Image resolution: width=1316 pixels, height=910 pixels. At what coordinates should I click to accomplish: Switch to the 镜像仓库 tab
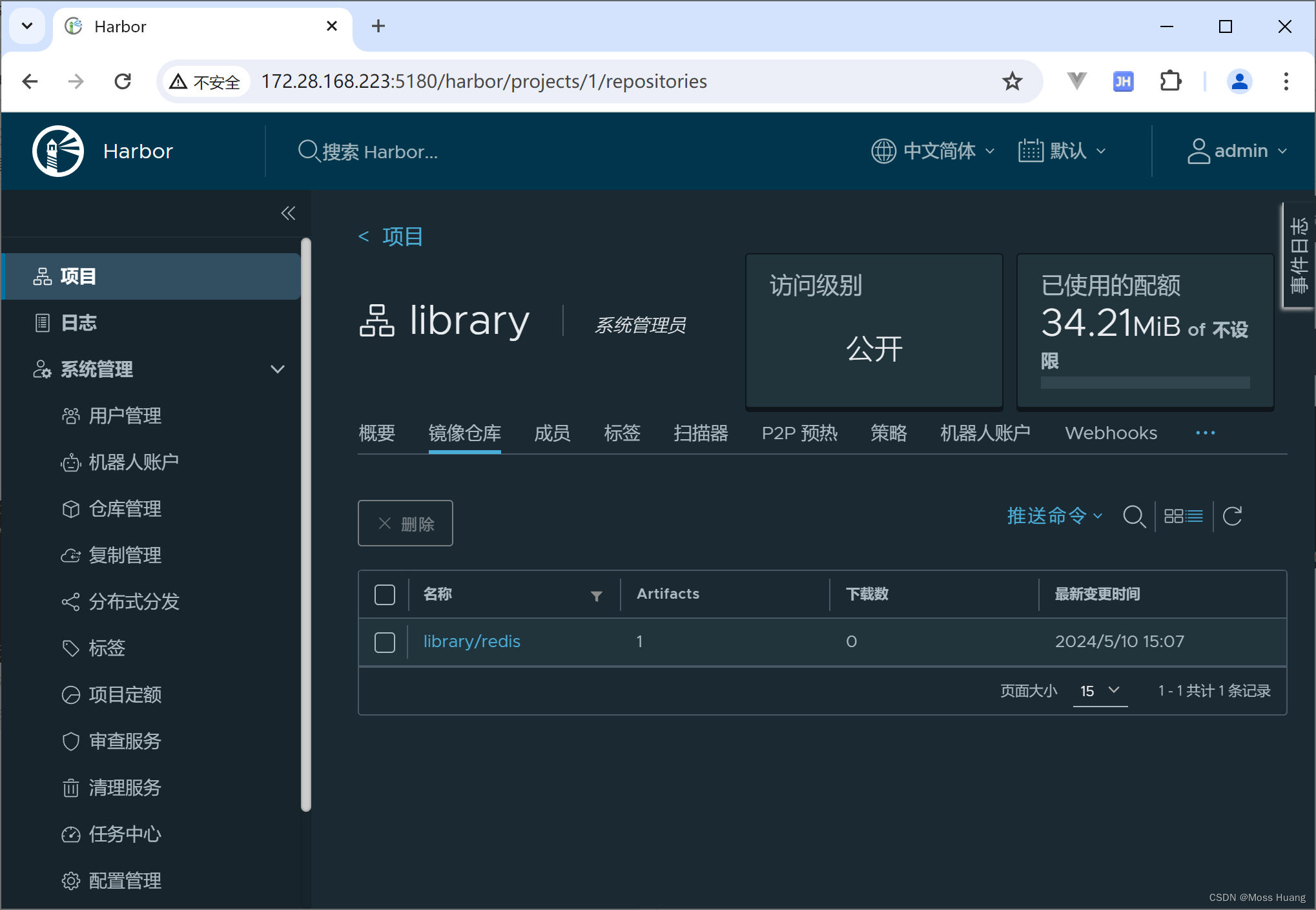coord(464,433)
